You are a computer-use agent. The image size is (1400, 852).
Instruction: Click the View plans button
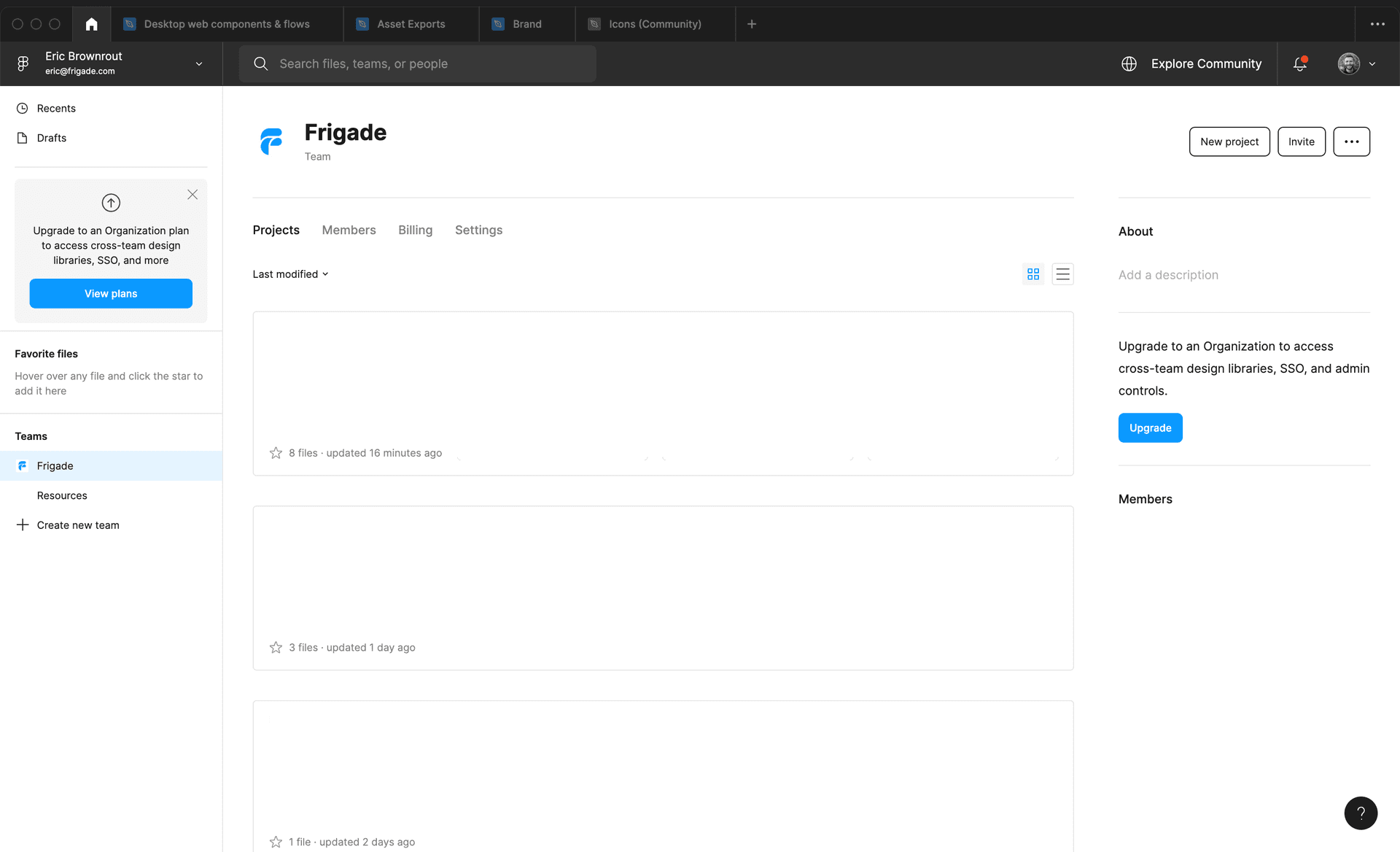coord(111,293)
